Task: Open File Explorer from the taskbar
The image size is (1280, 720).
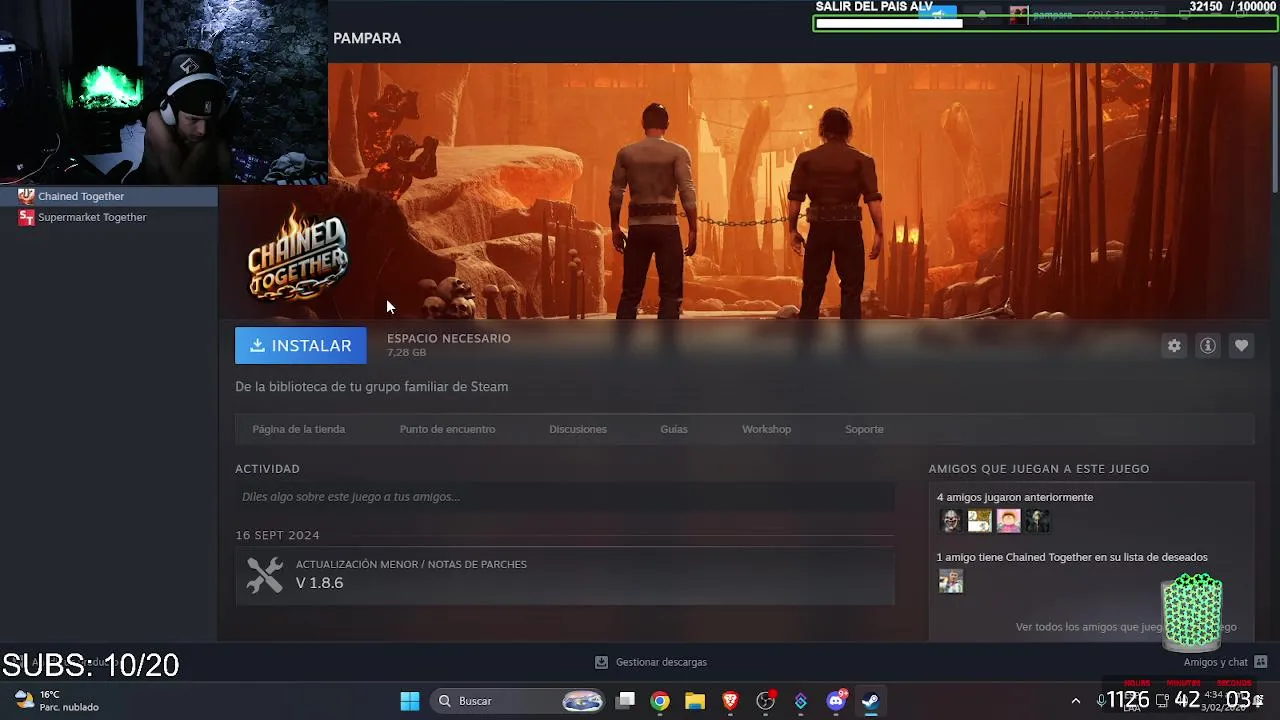Action: 695,701
